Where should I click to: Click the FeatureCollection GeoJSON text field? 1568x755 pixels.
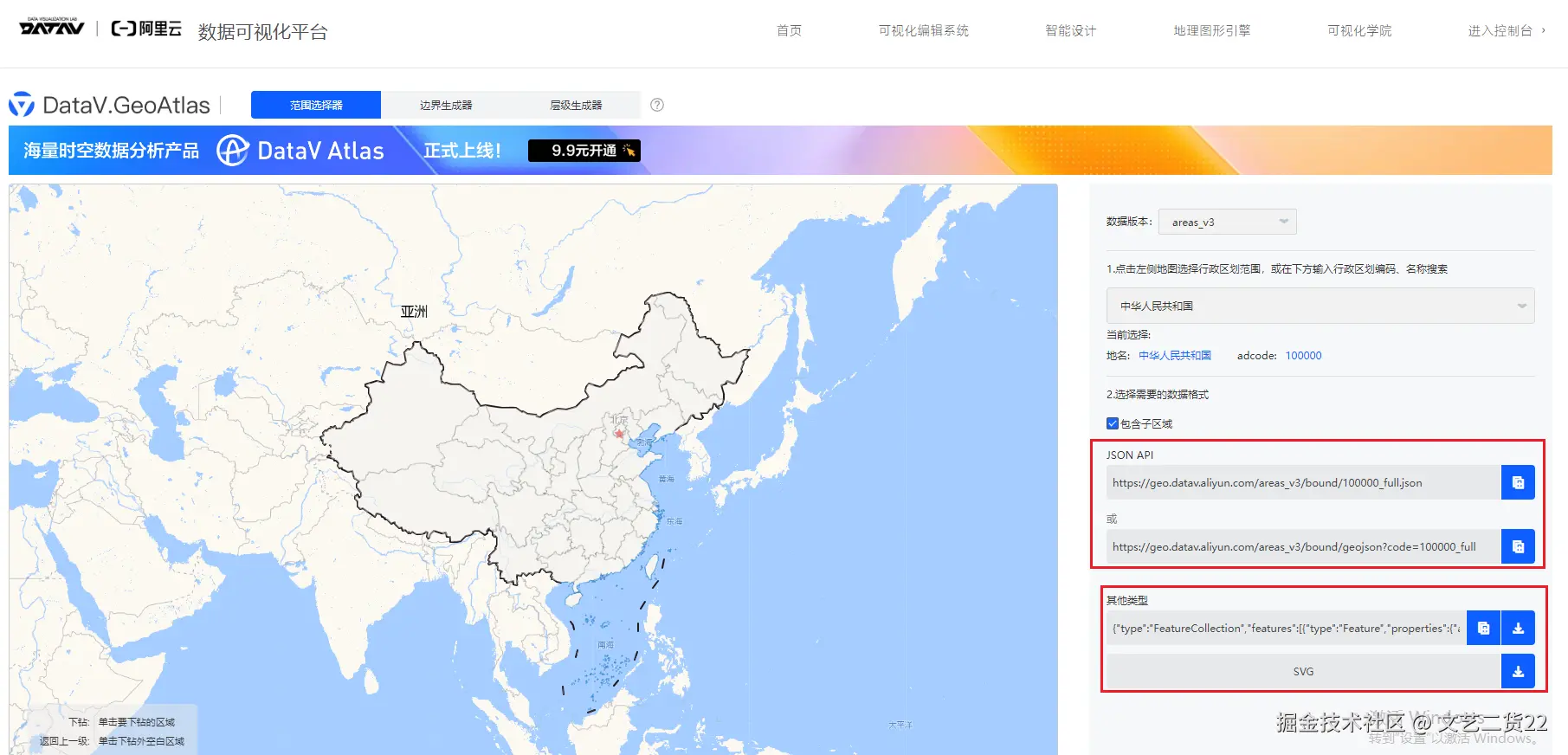click(x=1287, y=628)
